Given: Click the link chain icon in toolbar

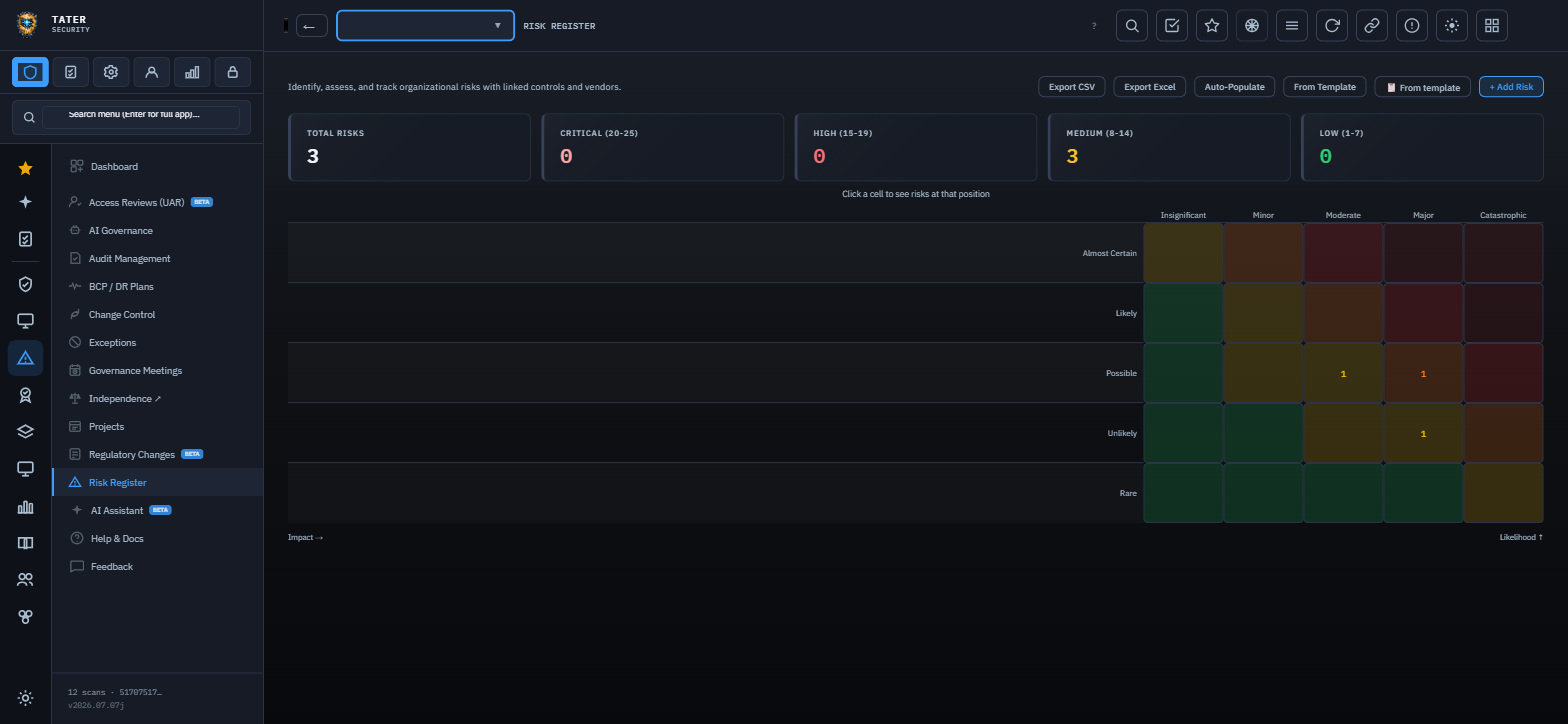Looking at the screenshot, I should point(1372,26).
